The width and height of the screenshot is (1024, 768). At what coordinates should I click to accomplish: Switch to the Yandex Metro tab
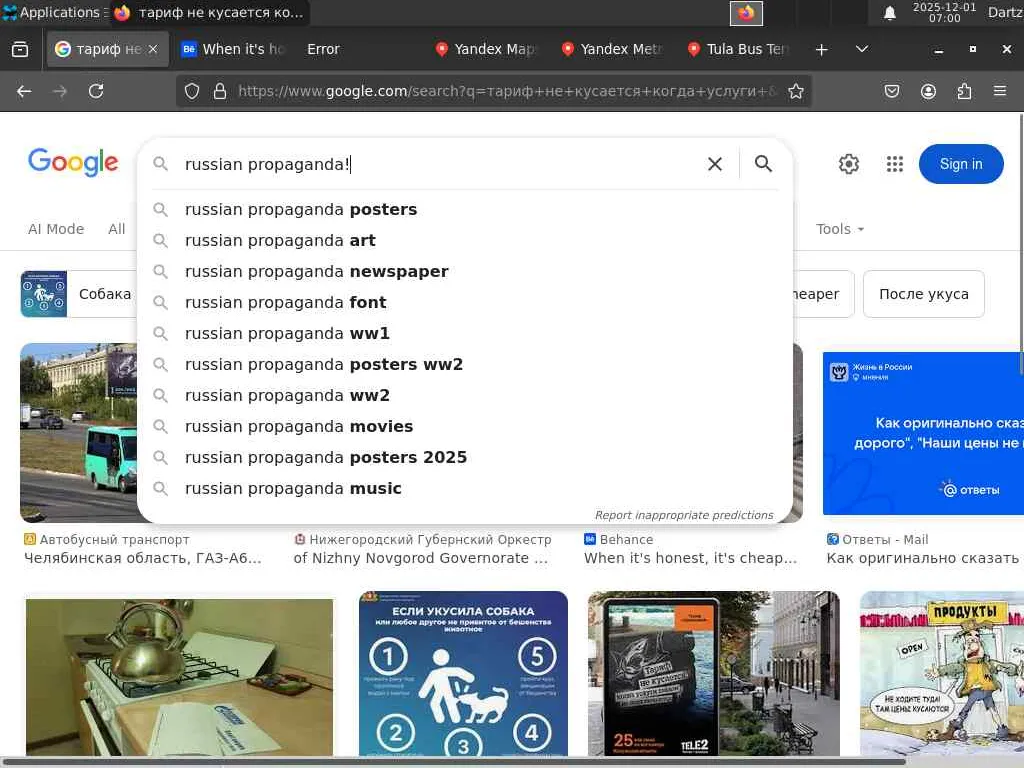pyautogui.click(x=613, y=49)
